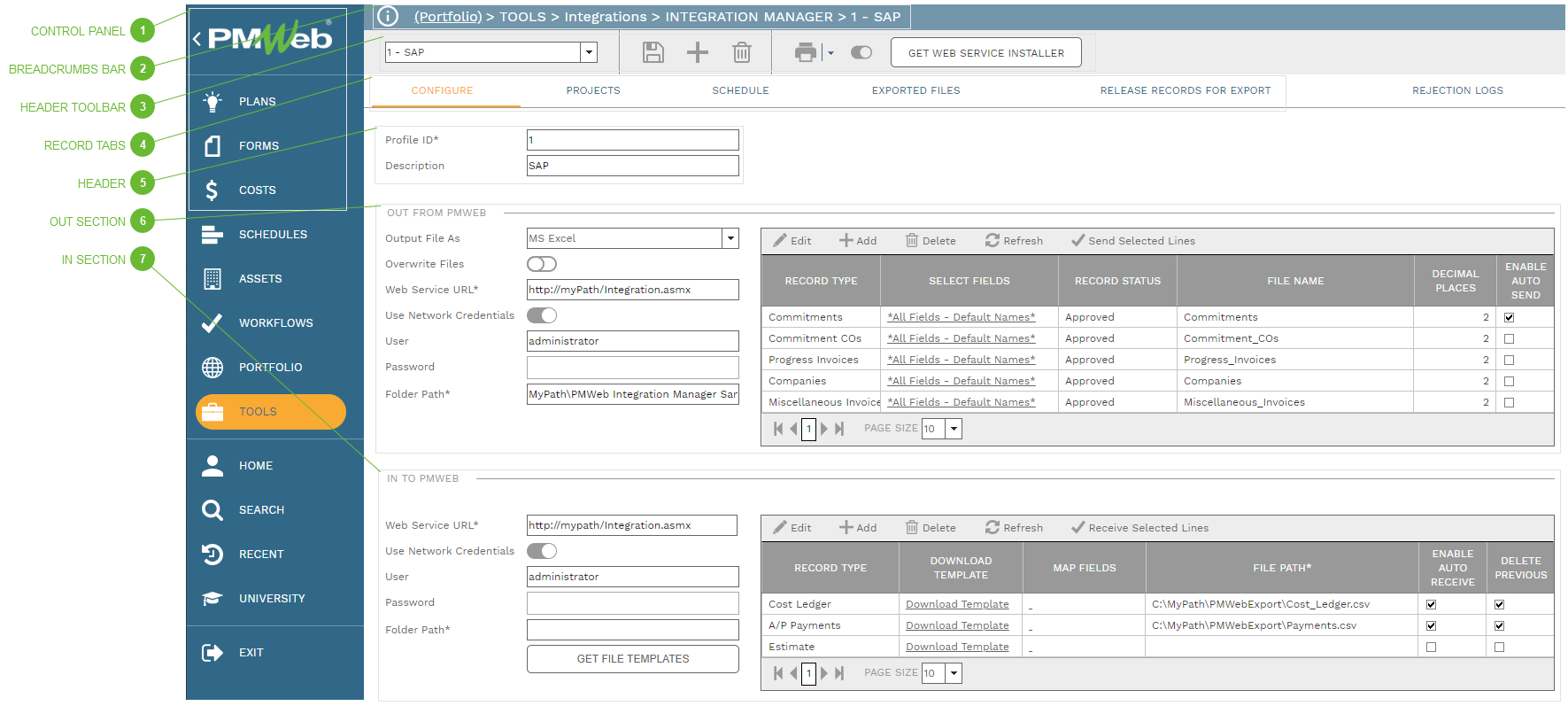This screenshot has height=706, width=1568.
Task: Open Workflows checkmark icon in sidebar
Action: pos(212,323)
